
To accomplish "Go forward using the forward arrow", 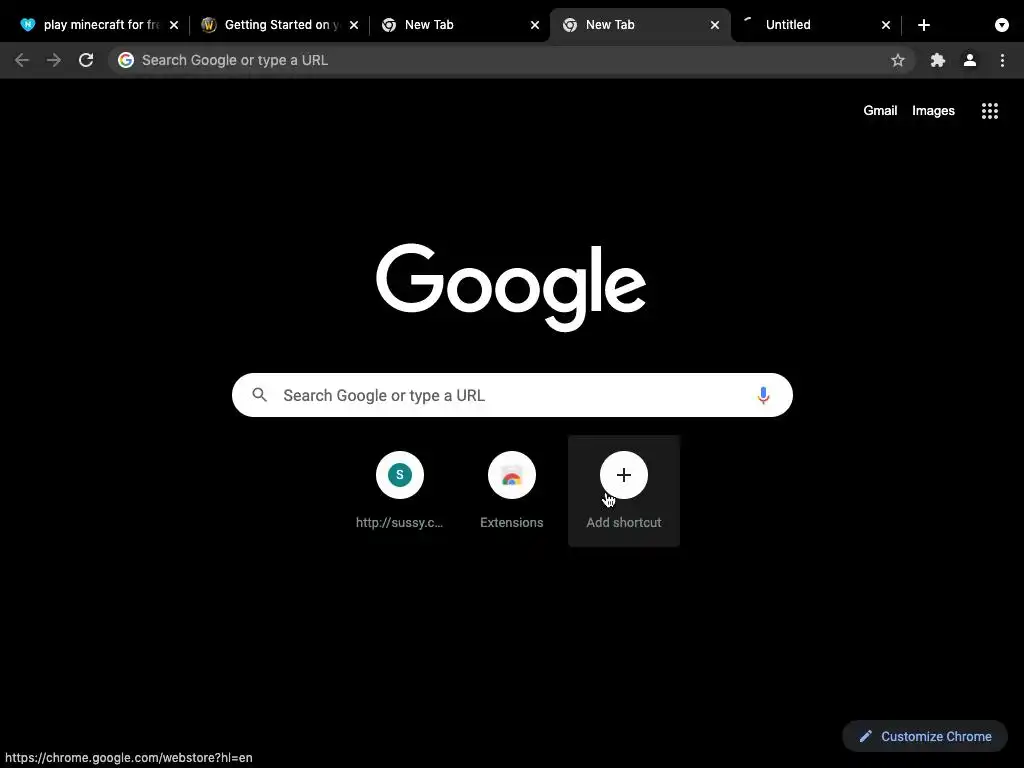I will coord(54,60).
